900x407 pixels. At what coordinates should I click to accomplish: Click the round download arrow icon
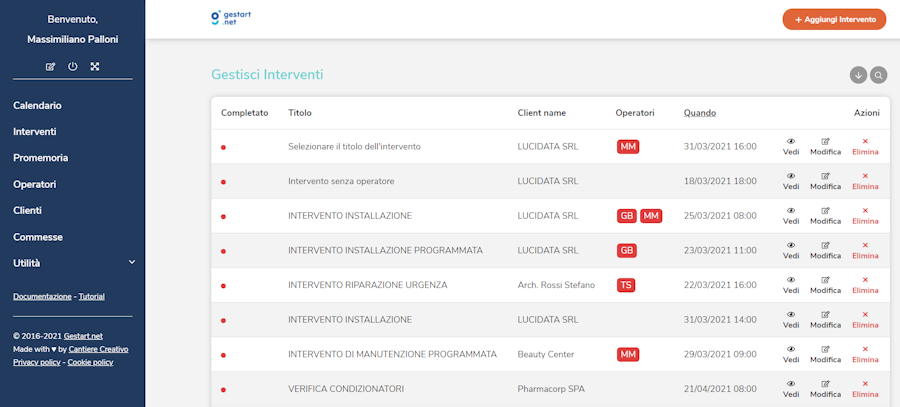pyautogui.click(x=859, y=75)
